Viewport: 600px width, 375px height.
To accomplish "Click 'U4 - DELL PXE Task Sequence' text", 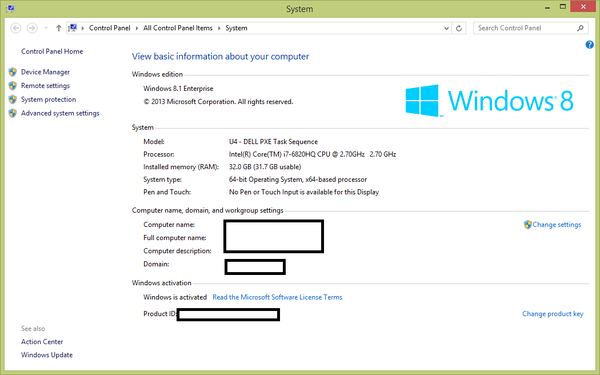I will pyautogui.click(x=273, y=142).
